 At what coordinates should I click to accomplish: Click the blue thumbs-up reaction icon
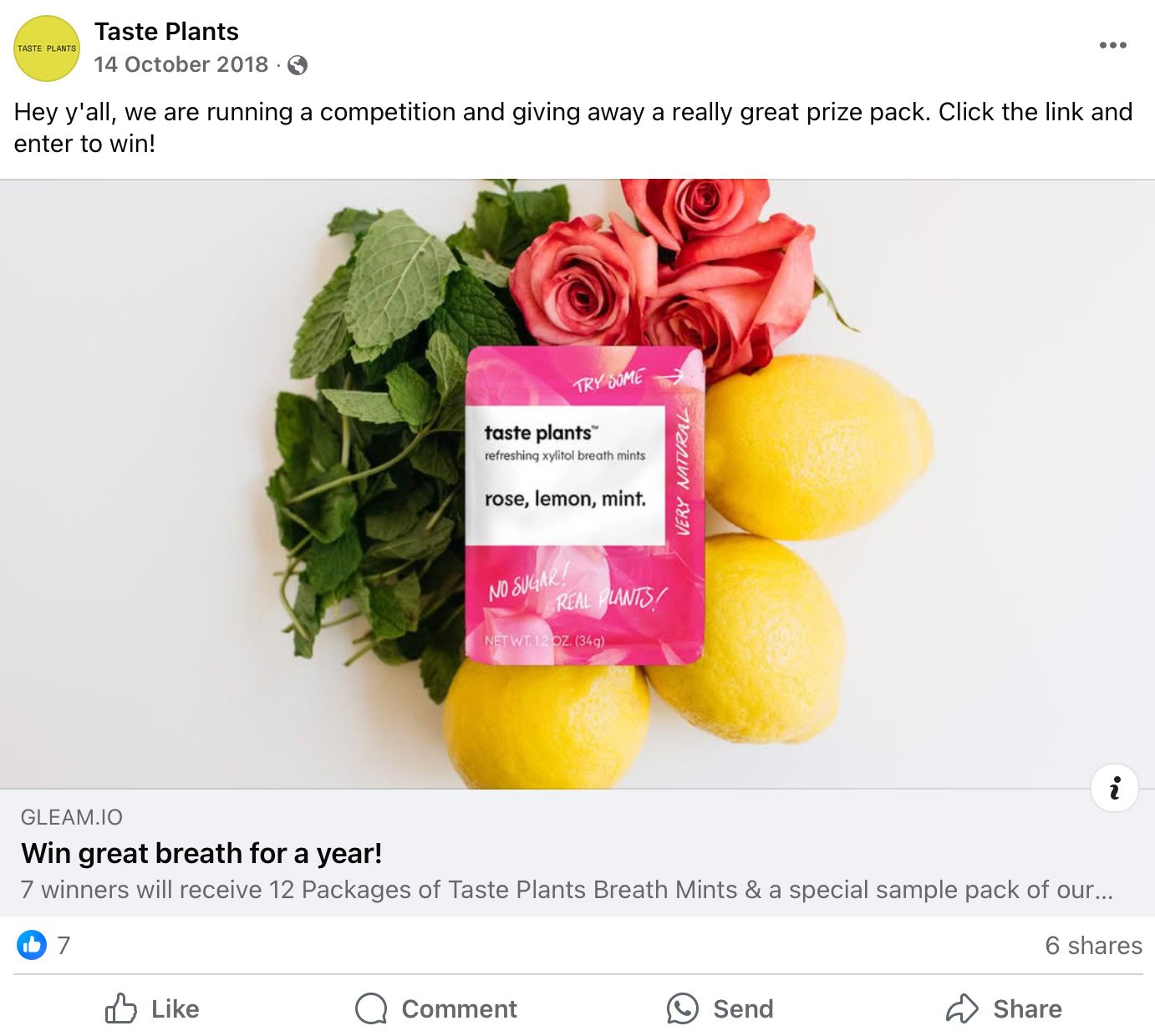click(32, 946)
